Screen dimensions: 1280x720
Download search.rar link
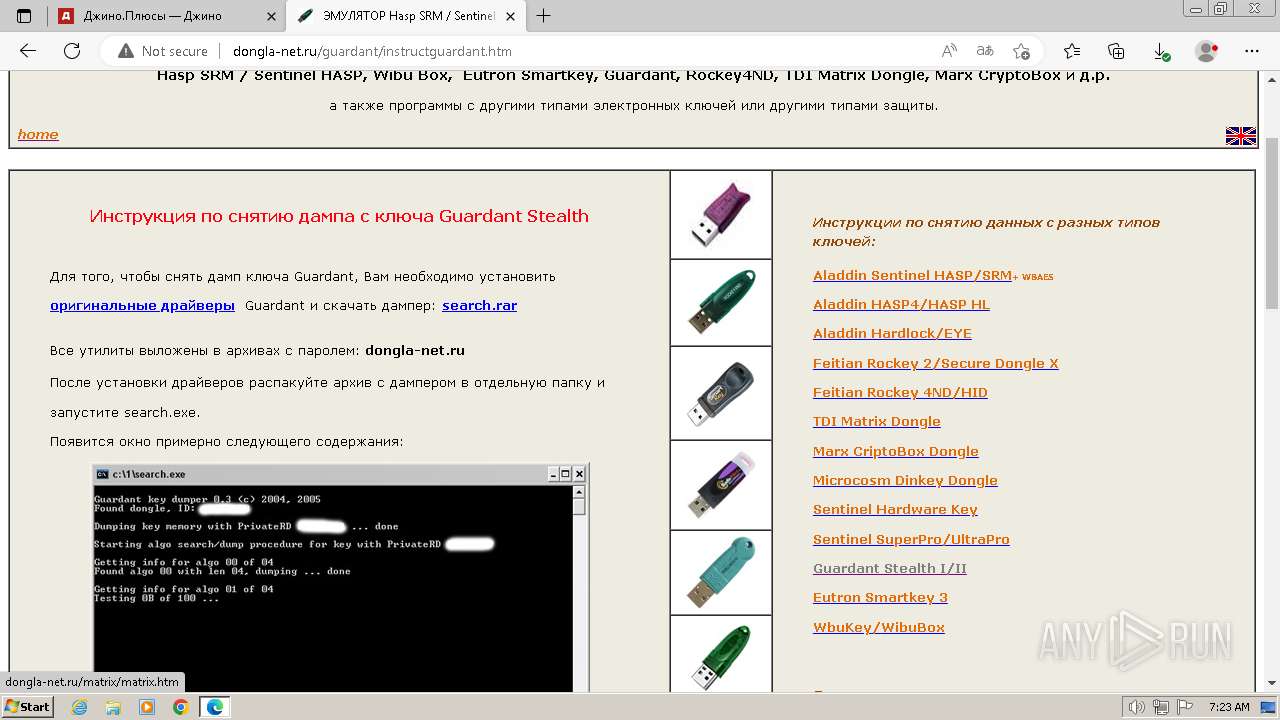coord(479,305)
